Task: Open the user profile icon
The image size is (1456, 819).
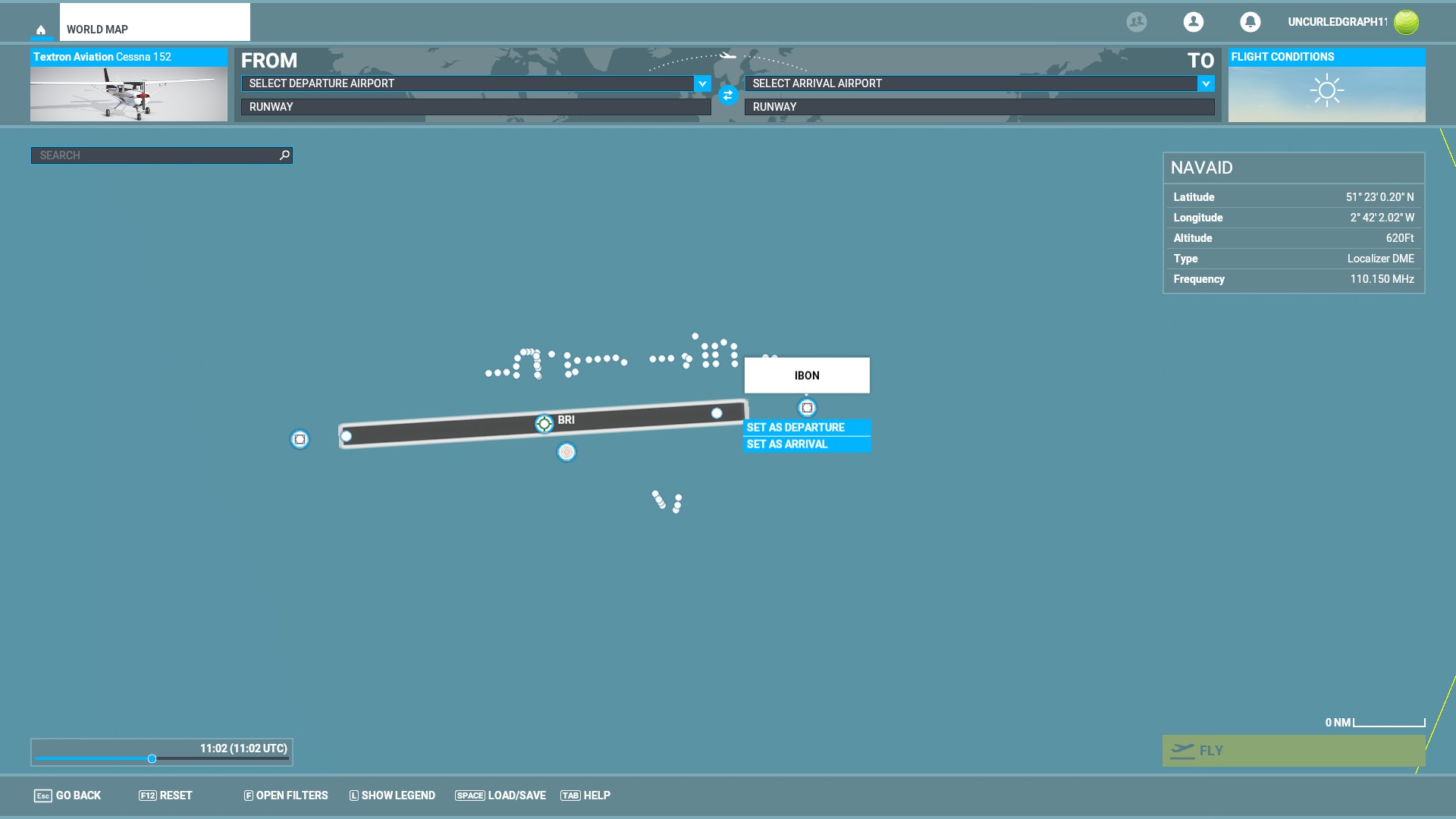Action: pos(1193,22)
